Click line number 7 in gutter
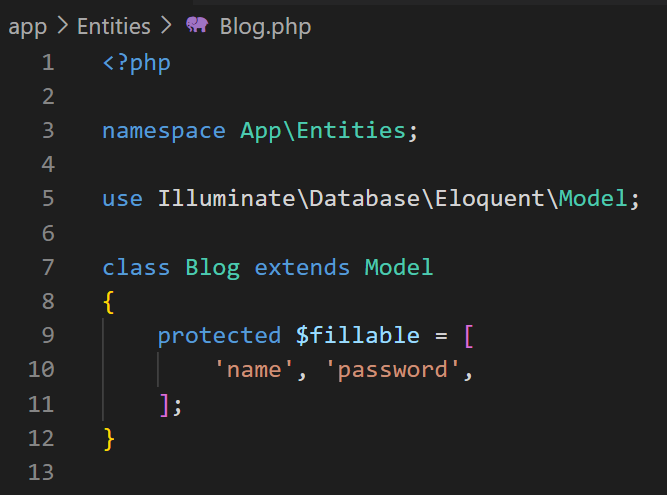The height and width of the screenshot is (495, 667). coord(48,267)
